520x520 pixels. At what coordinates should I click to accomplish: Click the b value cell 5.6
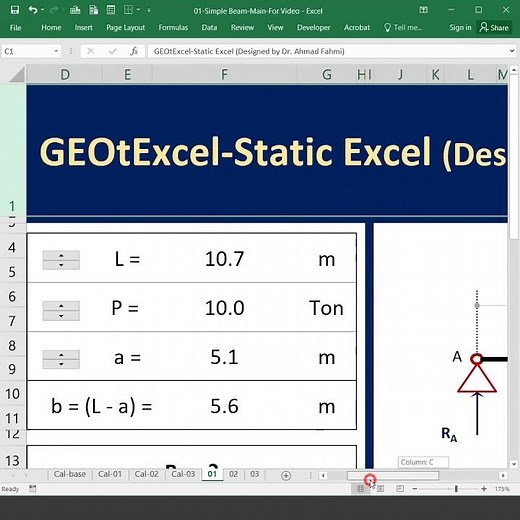(224, 406)
